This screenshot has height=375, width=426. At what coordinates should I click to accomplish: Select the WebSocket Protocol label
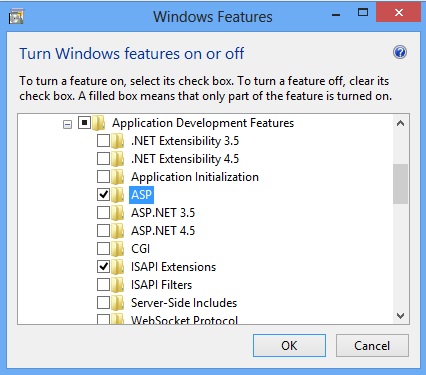(184, 319)
